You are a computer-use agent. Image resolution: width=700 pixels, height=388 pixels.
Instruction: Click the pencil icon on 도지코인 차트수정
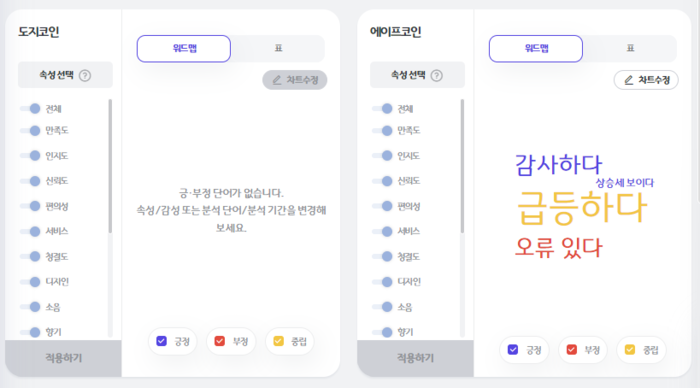277,80
